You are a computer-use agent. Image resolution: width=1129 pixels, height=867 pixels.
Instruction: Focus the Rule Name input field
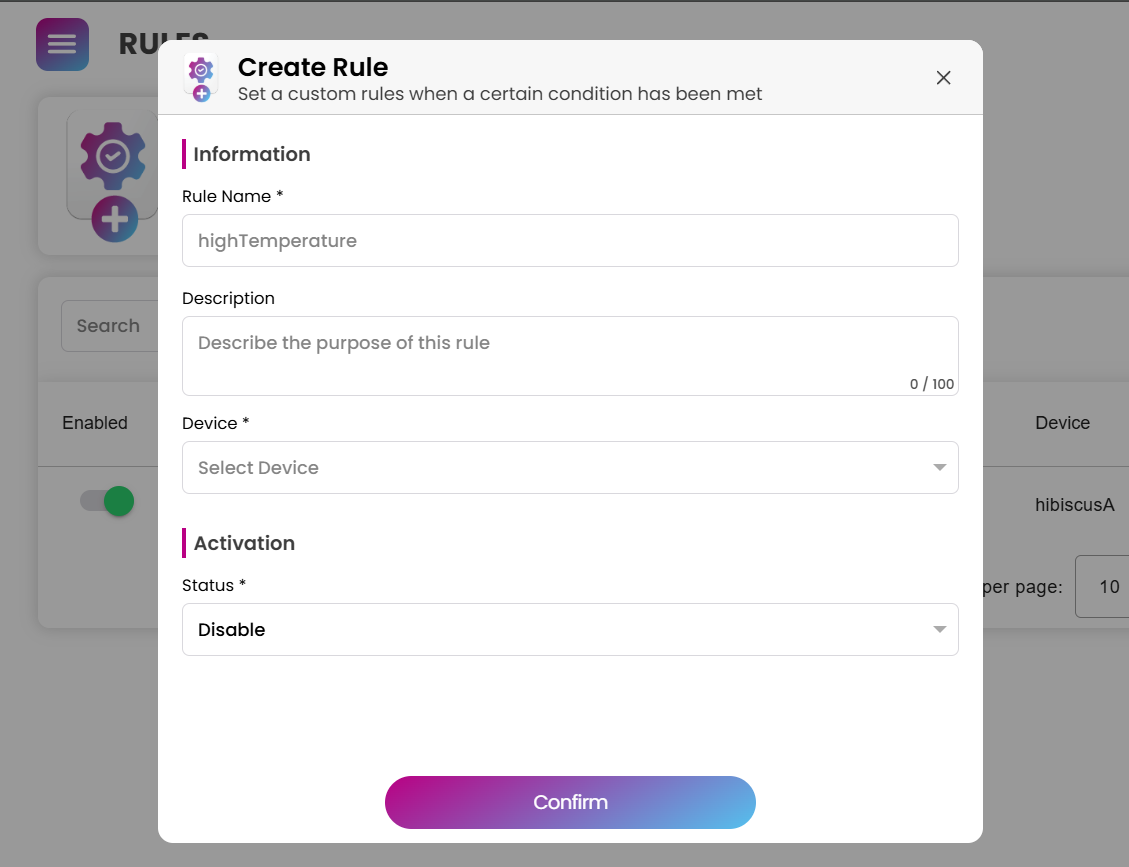(570, 241)
